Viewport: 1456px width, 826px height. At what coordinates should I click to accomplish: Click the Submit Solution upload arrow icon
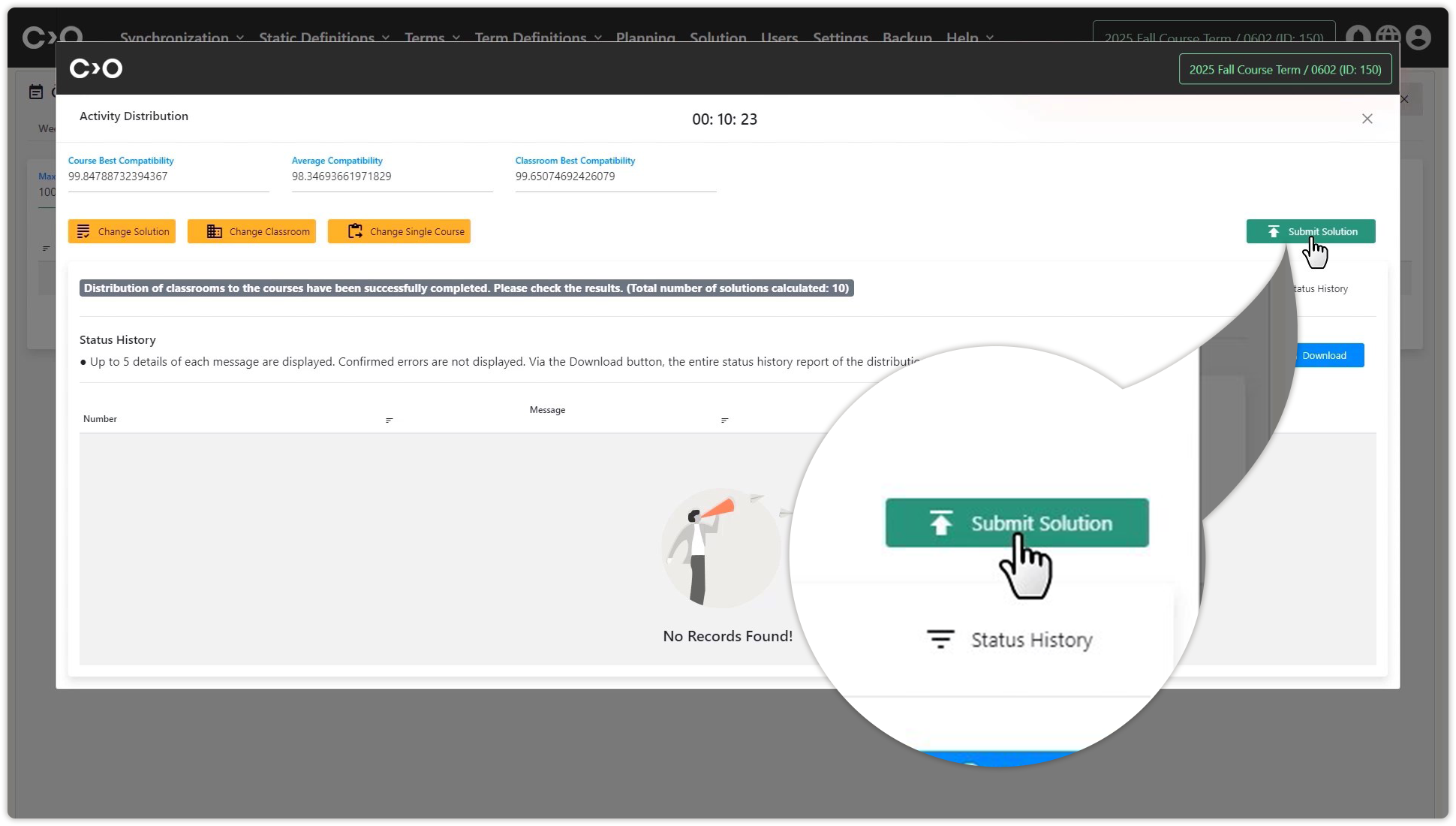(1274, 231)
